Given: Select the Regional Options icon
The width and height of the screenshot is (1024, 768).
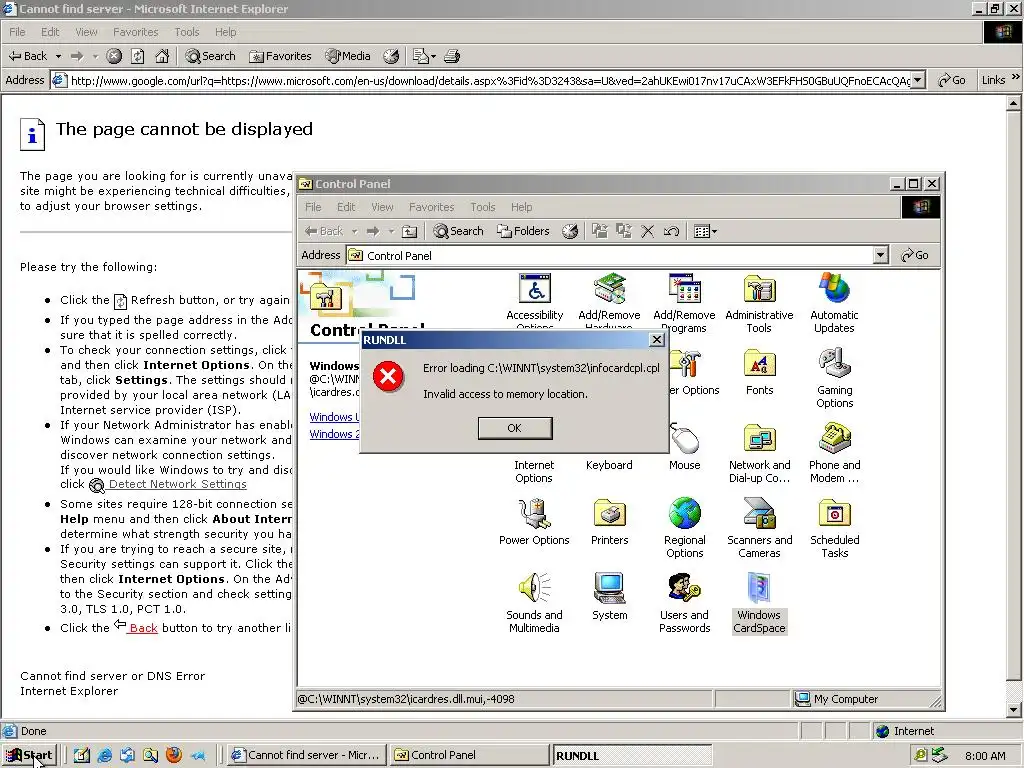Looking at the screenshot, I should pos(684,528).
